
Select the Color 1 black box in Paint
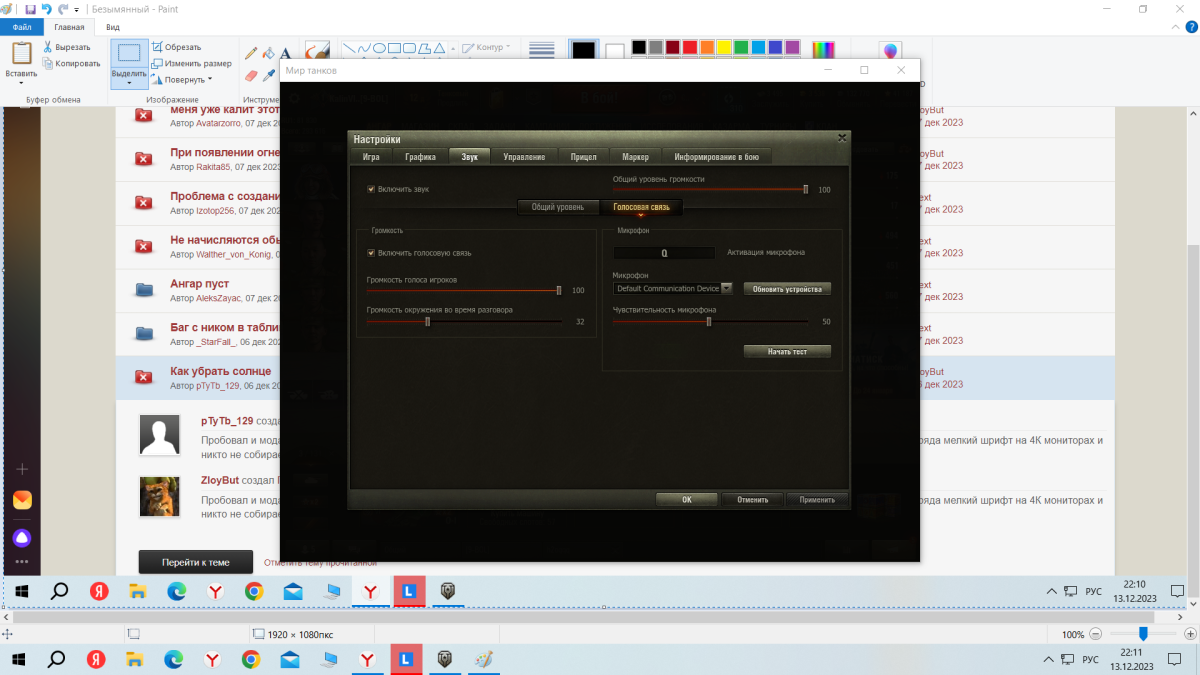pyautogui.click(x=584, y=51)
